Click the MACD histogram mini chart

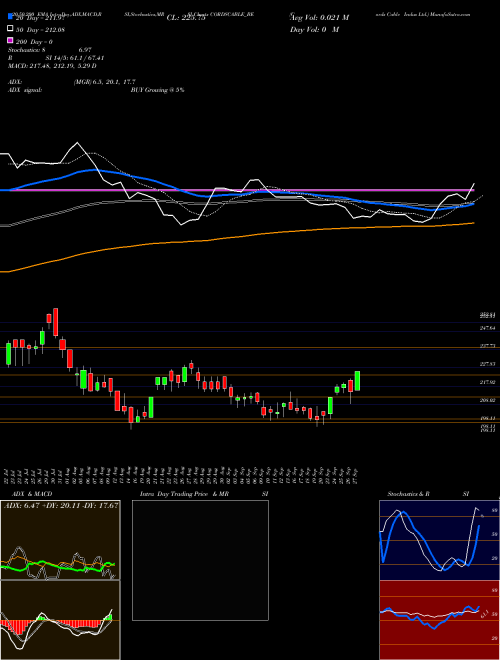60,620
